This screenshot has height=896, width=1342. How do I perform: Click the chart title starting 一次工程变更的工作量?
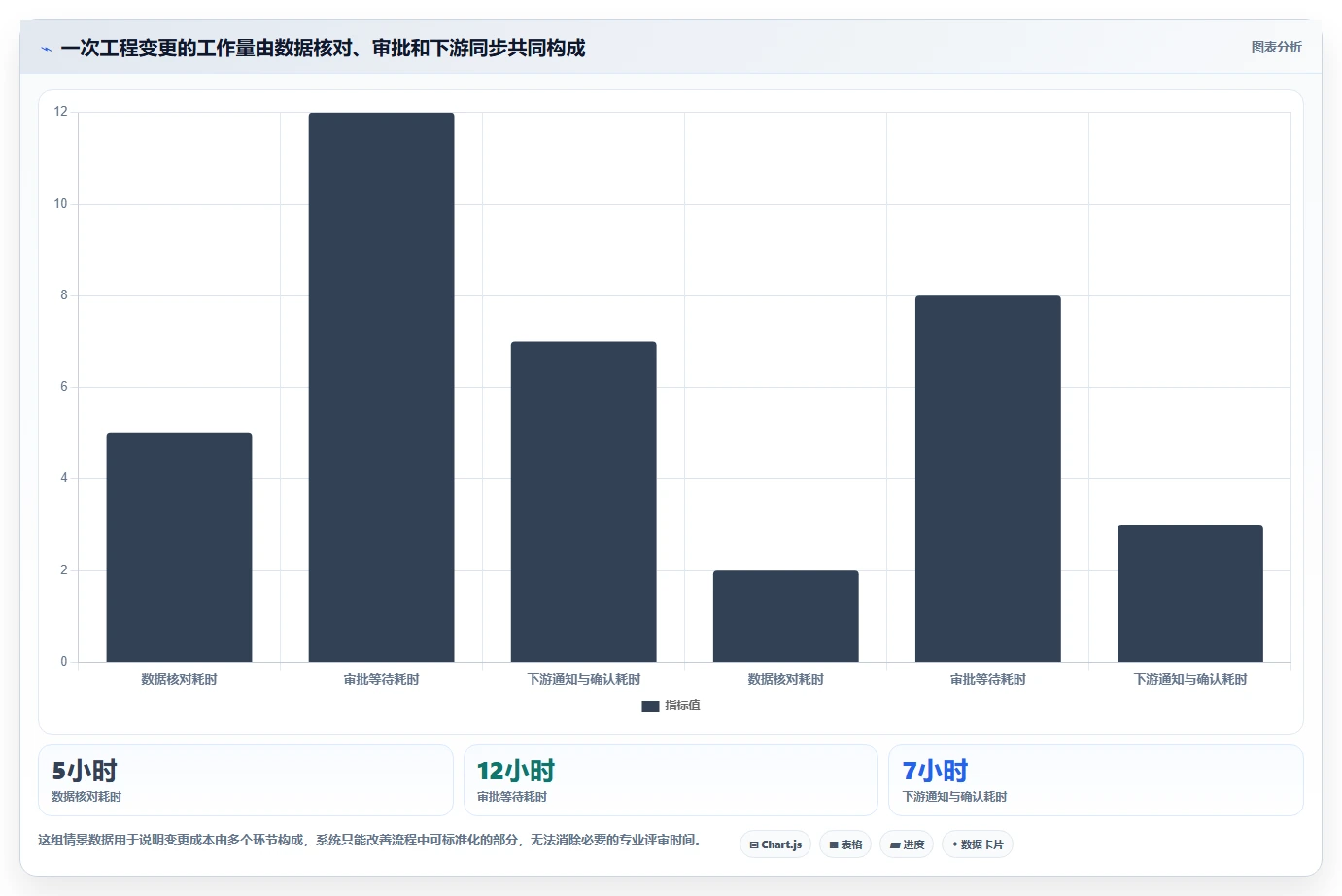[x=323, y=48]
